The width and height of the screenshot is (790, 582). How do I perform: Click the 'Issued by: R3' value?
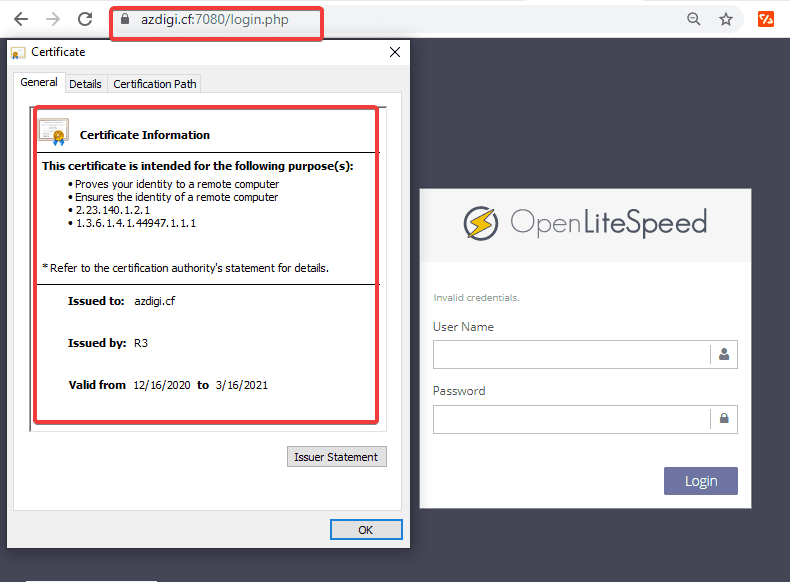pos(141,343)
